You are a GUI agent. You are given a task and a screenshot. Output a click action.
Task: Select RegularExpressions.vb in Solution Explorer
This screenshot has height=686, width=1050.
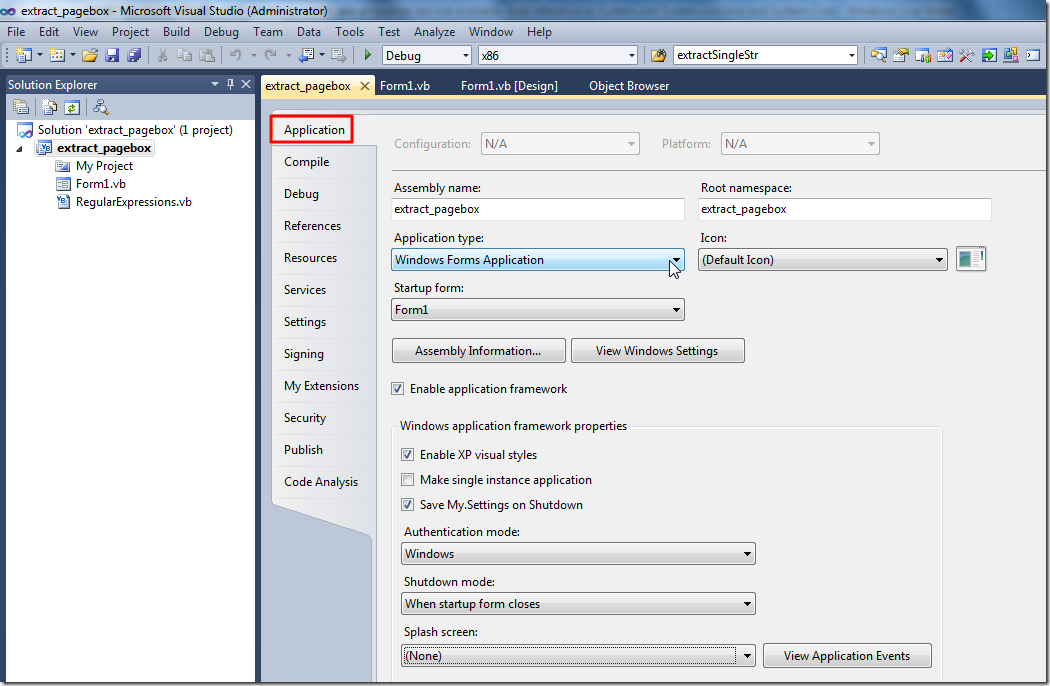click(x=133, y=202)
